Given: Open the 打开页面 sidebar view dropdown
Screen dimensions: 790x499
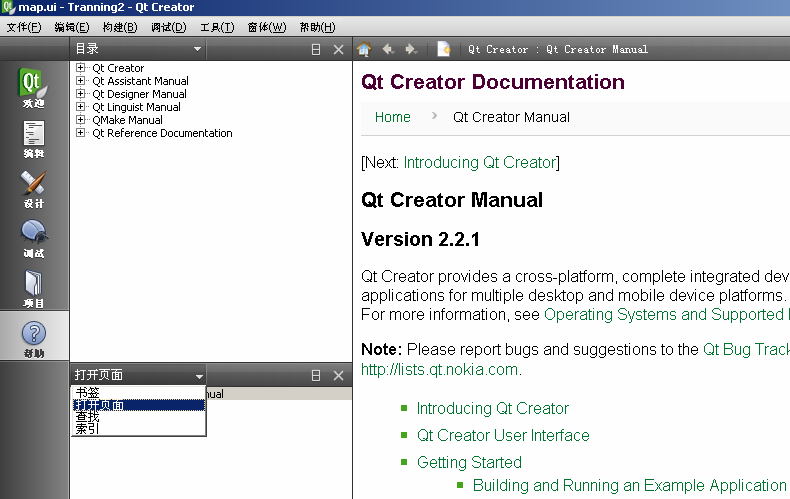Looking at the screenshot, I should click(x=138, y=376).
